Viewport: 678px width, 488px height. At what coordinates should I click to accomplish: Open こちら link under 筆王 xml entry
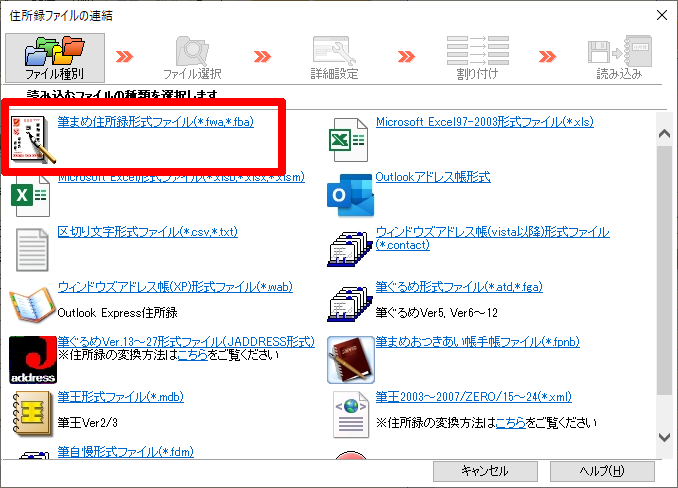coord(511,422)
